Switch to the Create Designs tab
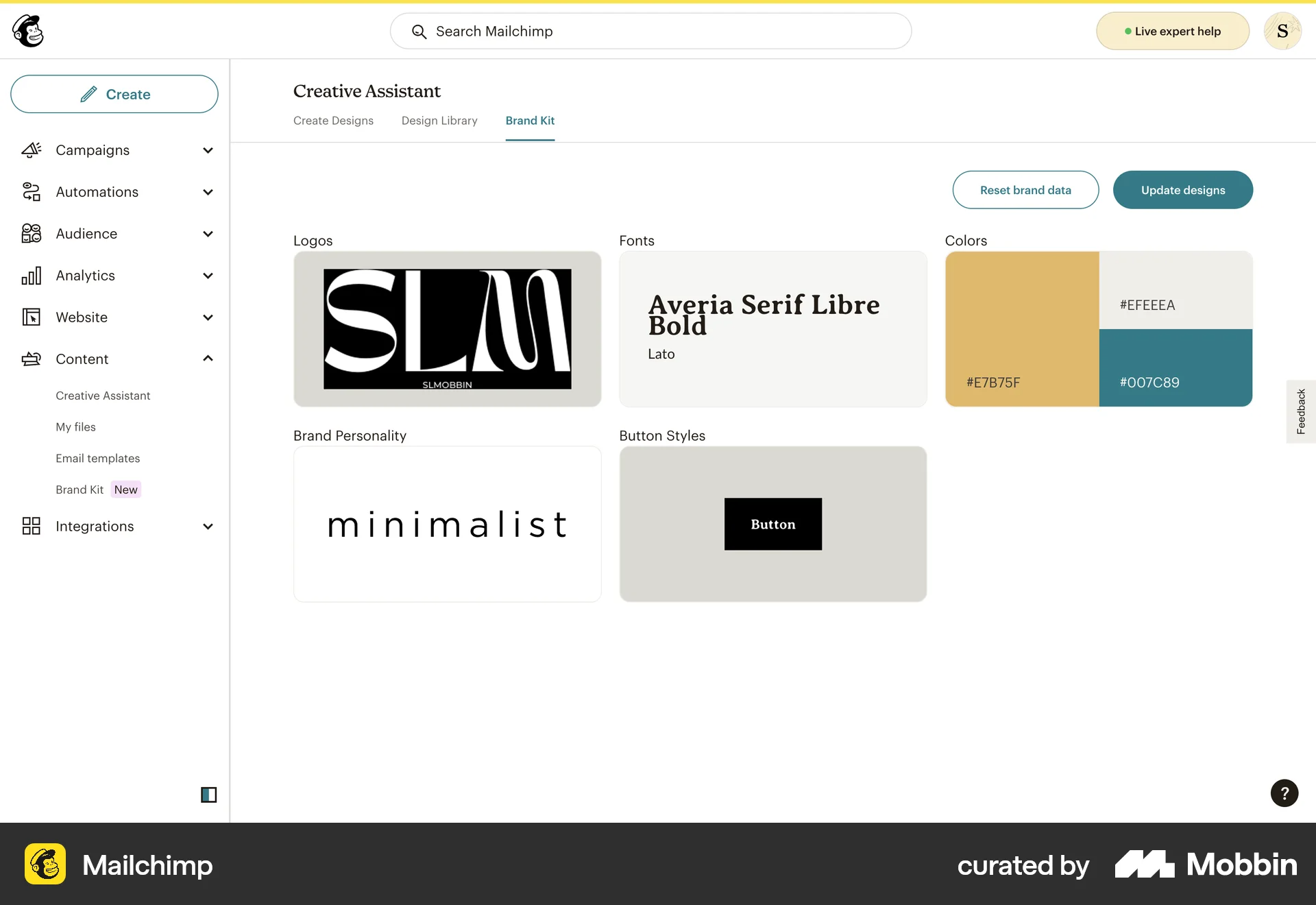The height and width of the screenshot is (905, 1316). [x=333, y=121]
